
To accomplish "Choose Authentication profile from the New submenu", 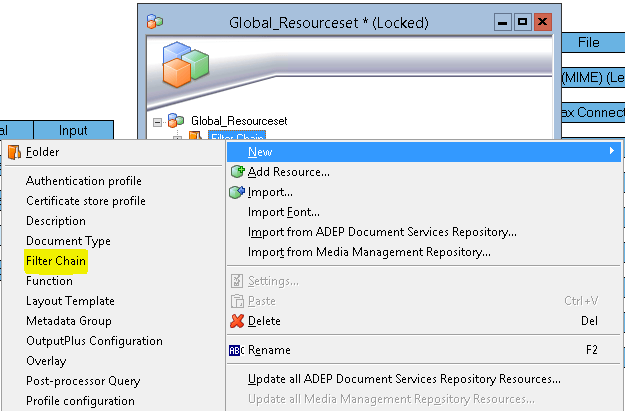I will [x=84, y=181].
